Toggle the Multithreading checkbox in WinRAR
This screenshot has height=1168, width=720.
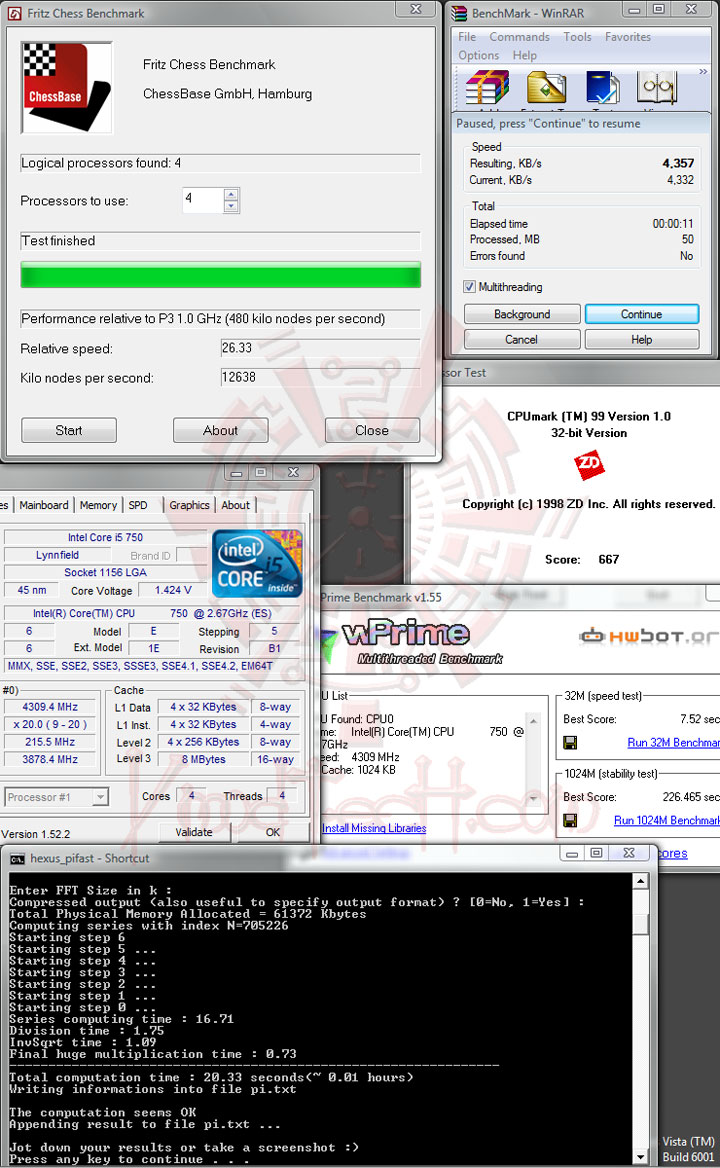tap(469, 287)
